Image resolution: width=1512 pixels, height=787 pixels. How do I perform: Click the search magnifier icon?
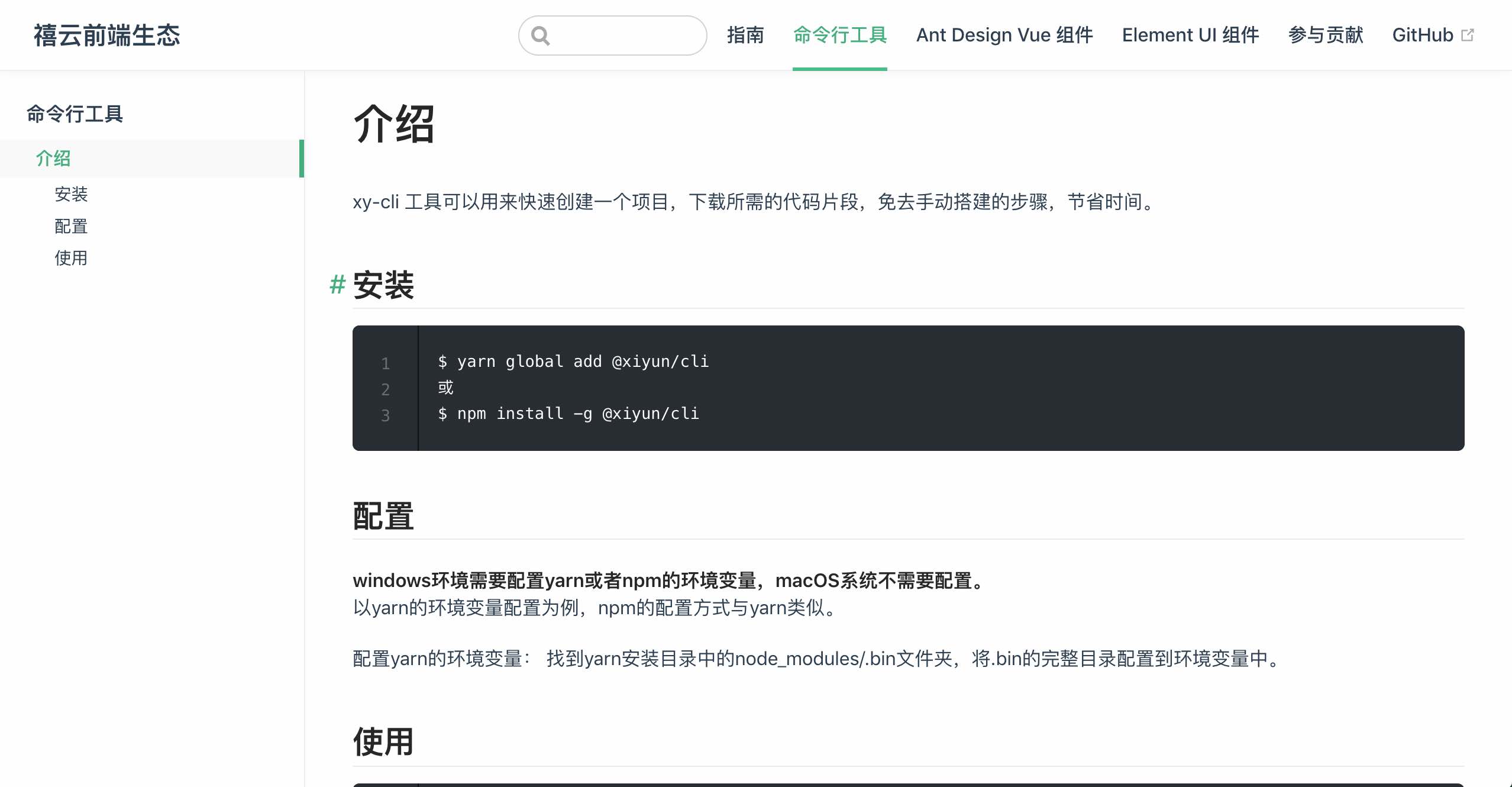[540, 36]
